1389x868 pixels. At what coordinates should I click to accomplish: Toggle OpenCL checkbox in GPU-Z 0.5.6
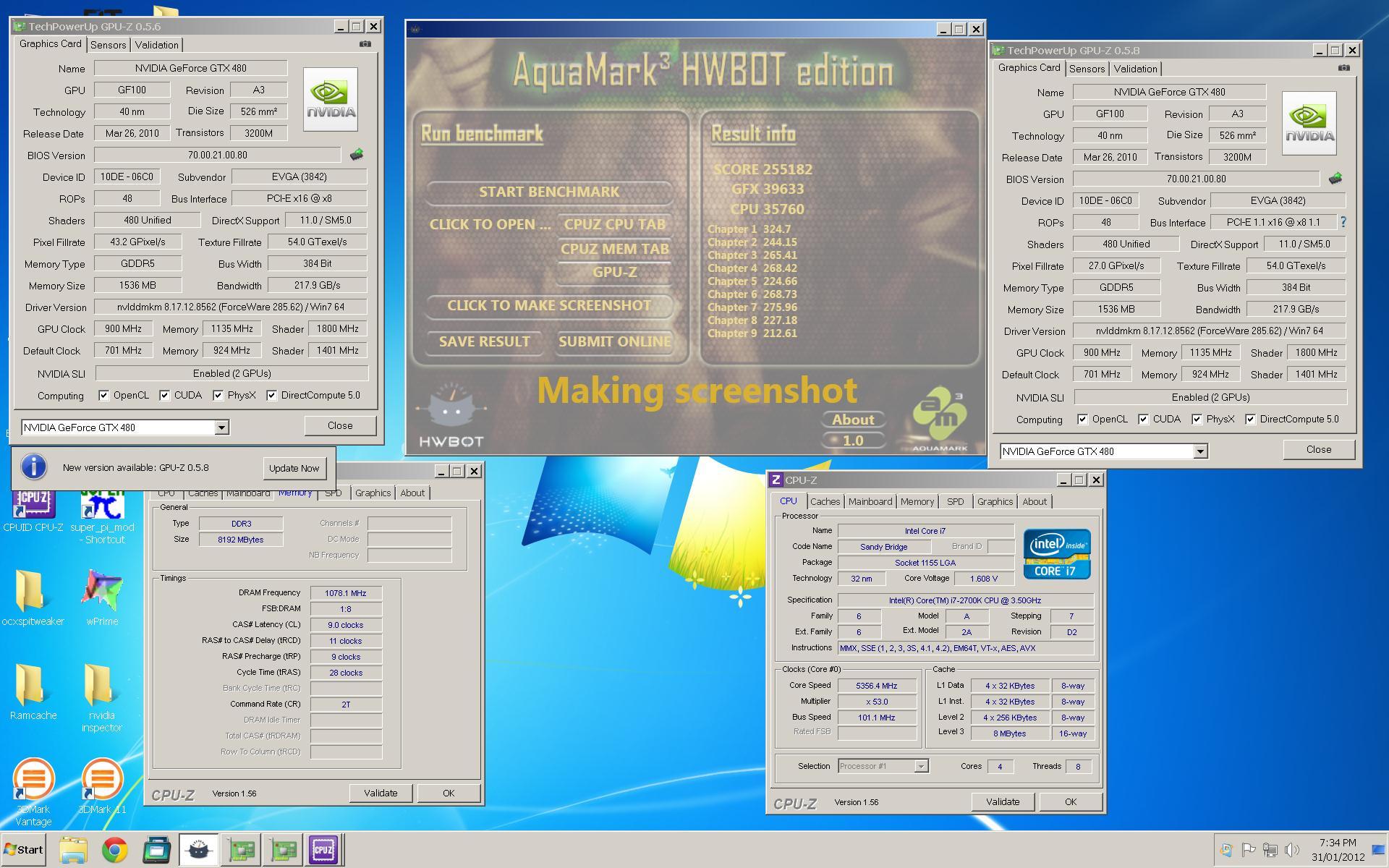click(103, 395)
